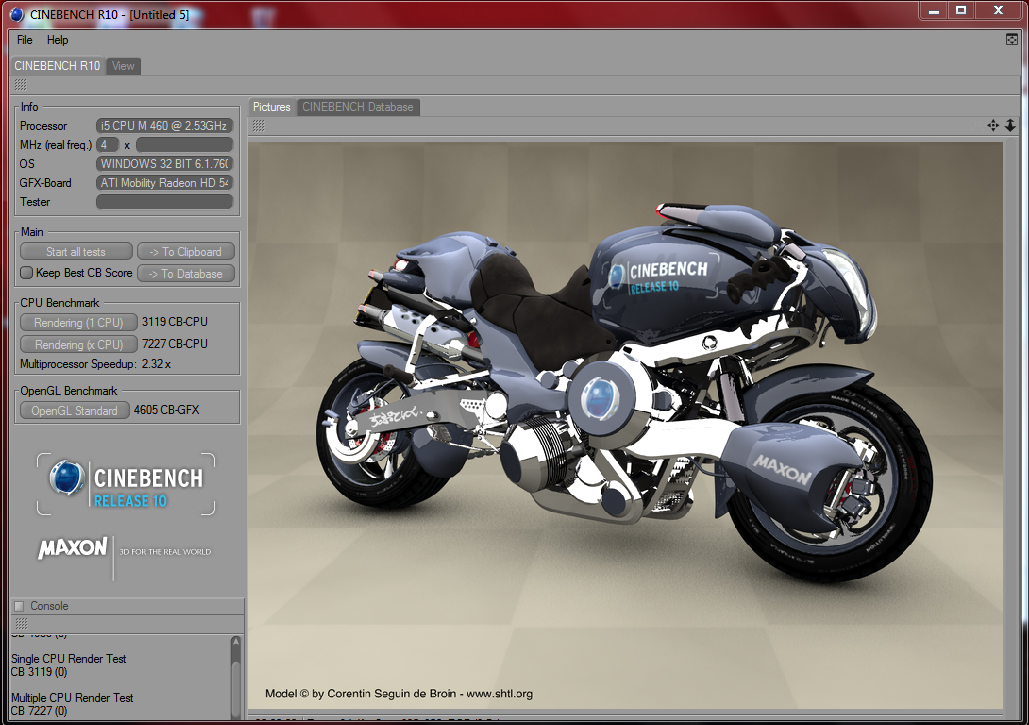
Task: Click the console scrollbar up arrow
Action: 236,641
